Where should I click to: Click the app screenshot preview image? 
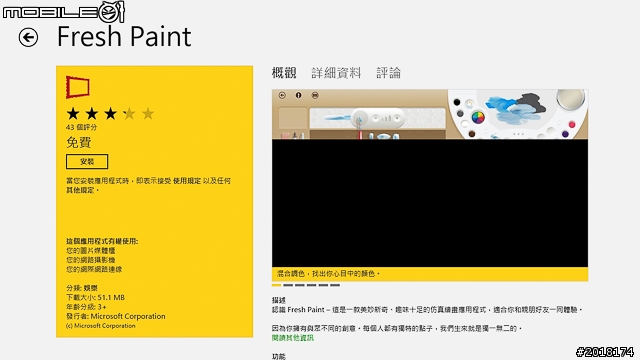click(430, 178)
